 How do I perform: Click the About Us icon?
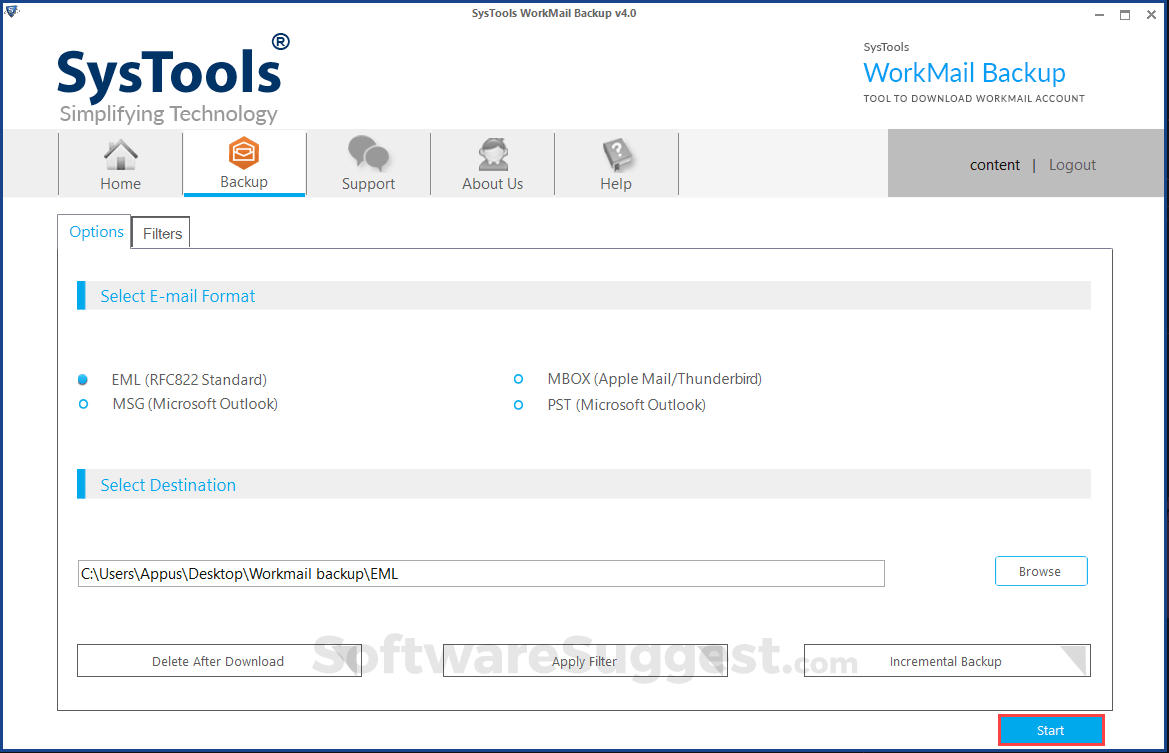pyautogui.click(x=492, y=162)
